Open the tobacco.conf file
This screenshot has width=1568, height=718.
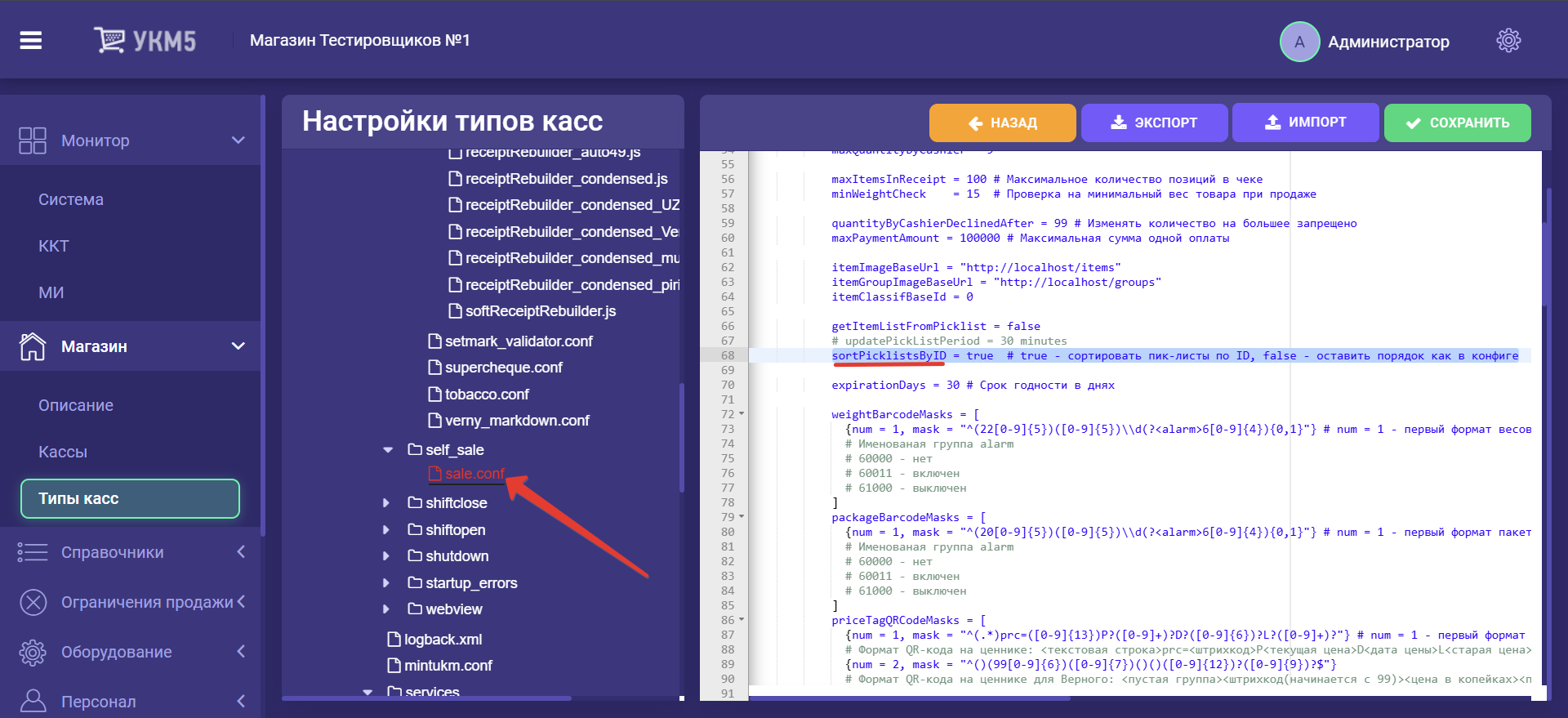(x=486, y=395)
